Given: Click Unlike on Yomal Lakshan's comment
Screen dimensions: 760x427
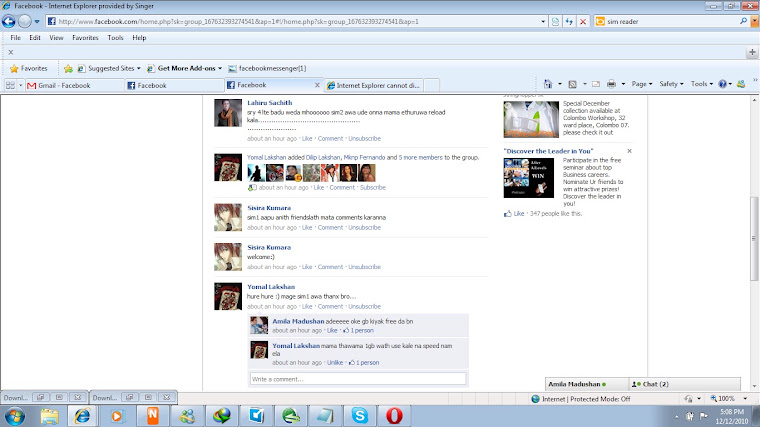Looking at the screenshot, I should 335,363.
